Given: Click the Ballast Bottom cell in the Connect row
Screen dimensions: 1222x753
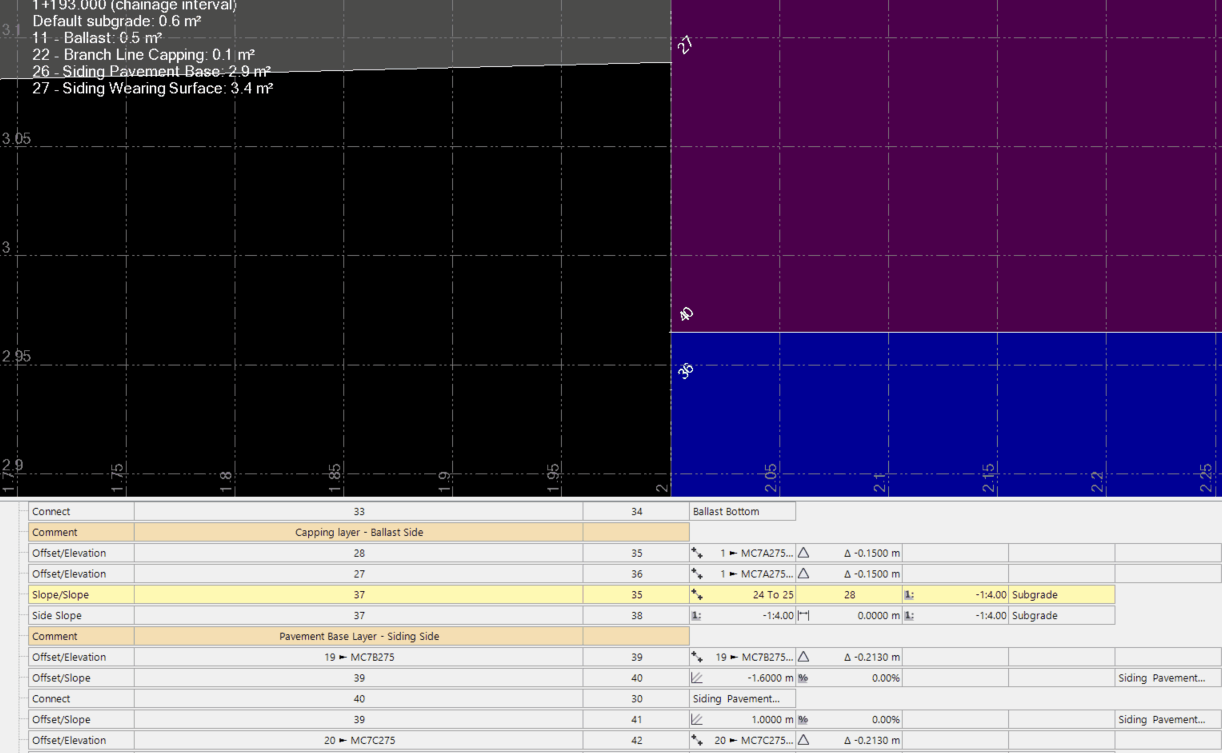Looking at the screenshot, I should [740, 511].
